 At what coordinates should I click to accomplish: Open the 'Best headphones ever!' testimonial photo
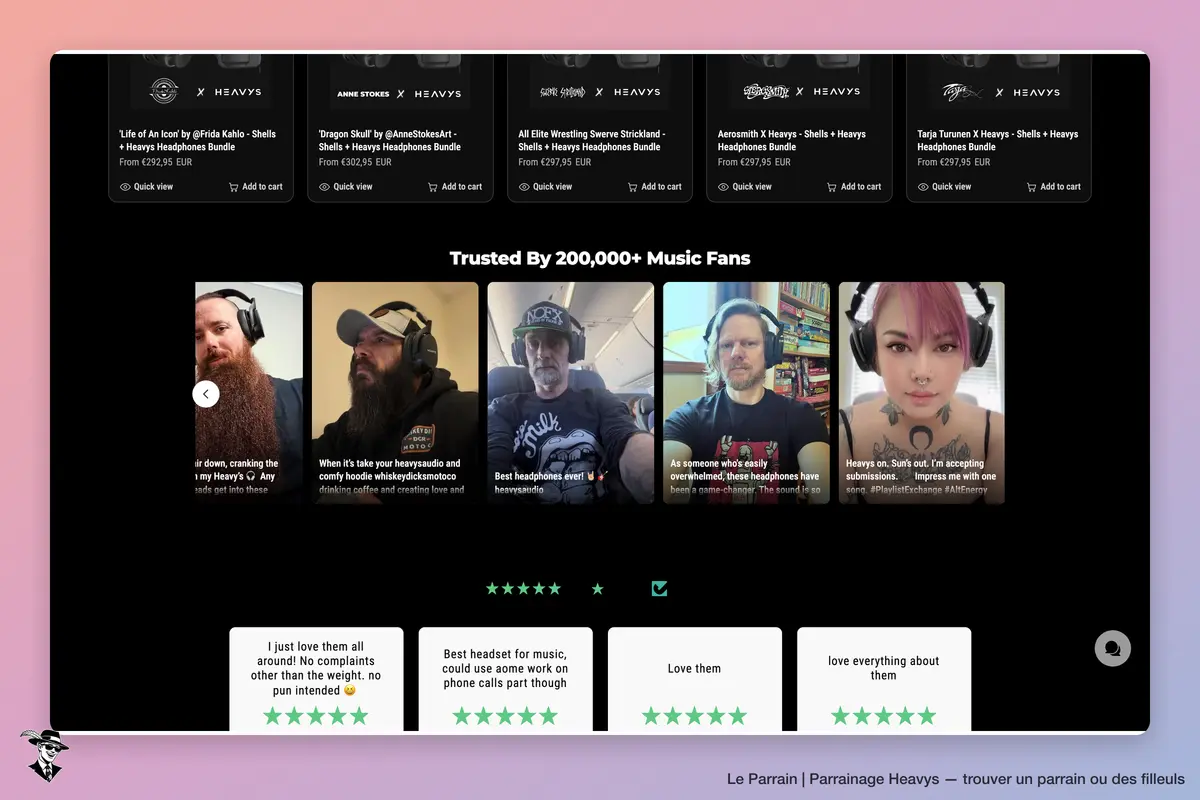coord(571,392)
